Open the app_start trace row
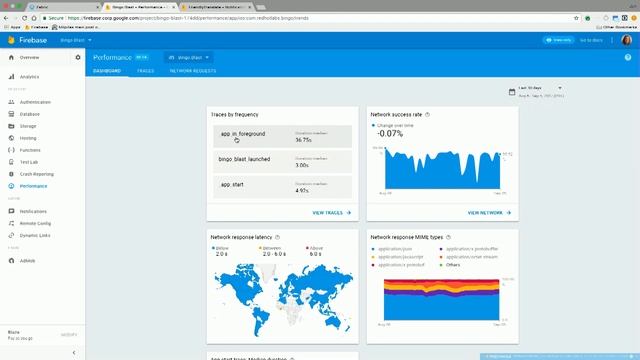This screenshot has height=360, width=640. [x=282, y=187]
